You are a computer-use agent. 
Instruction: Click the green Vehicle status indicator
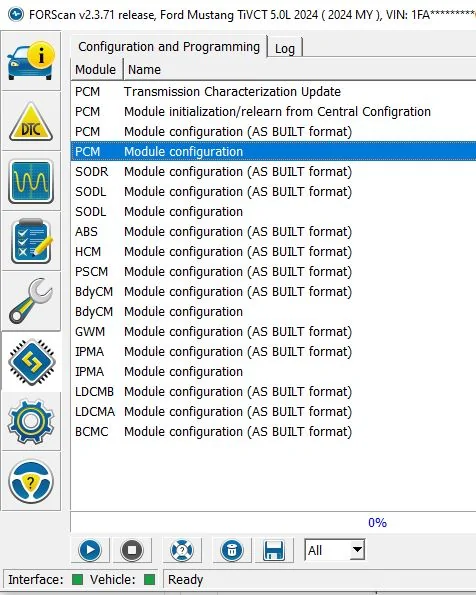(150, 579)
